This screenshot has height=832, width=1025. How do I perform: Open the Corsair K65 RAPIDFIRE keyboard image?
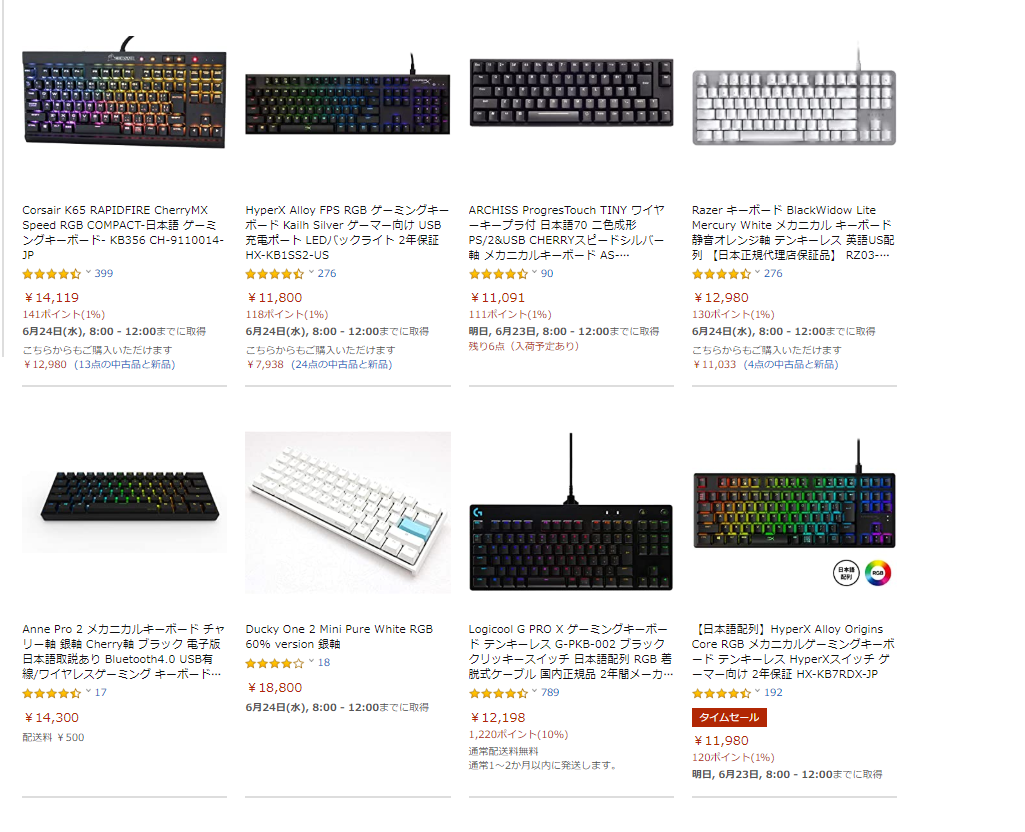click(124, 94)
